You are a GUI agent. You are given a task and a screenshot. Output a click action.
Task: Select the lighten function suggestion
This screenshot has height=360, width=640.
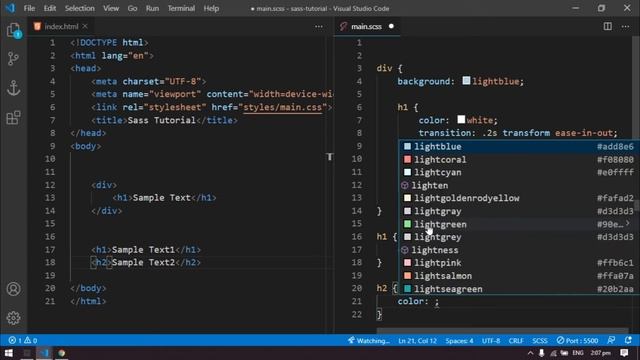[519, 185]
